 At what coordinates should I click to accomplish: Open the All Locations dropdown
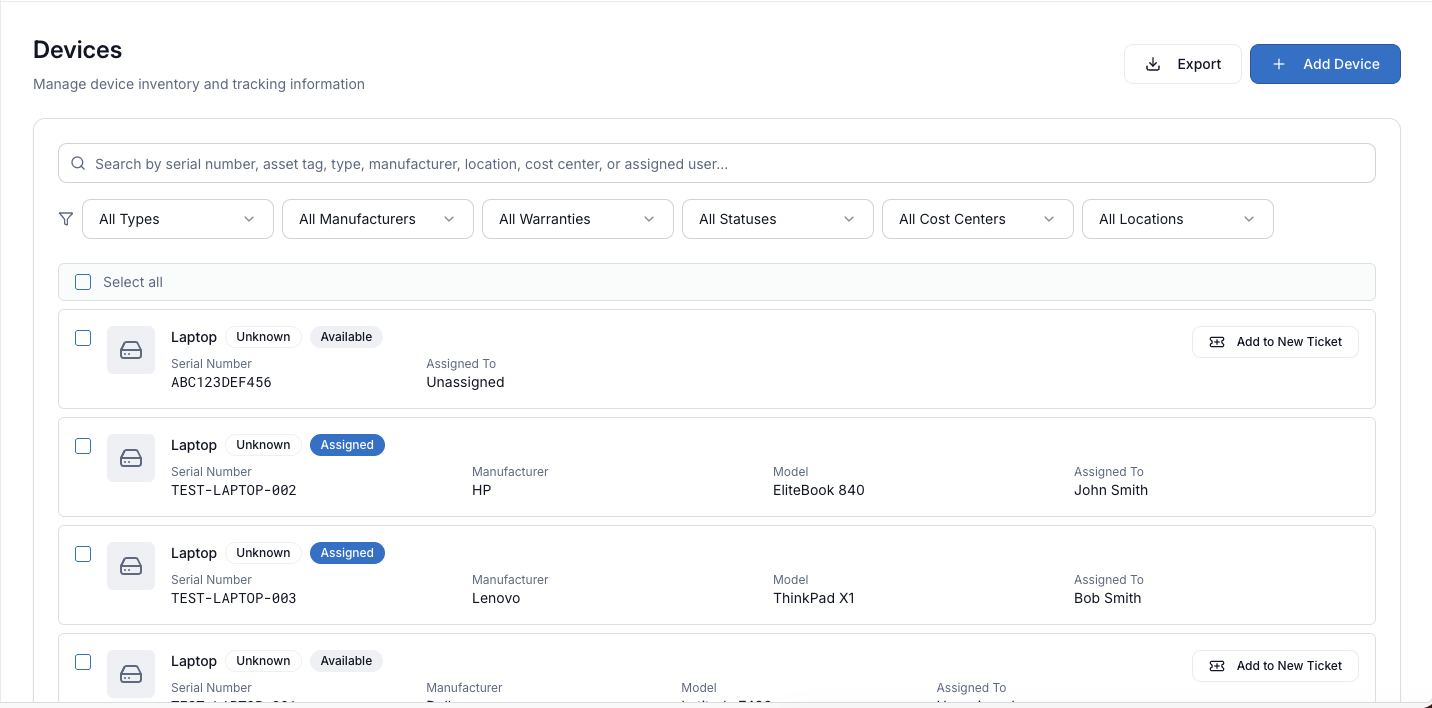(x=1177, y=219)
